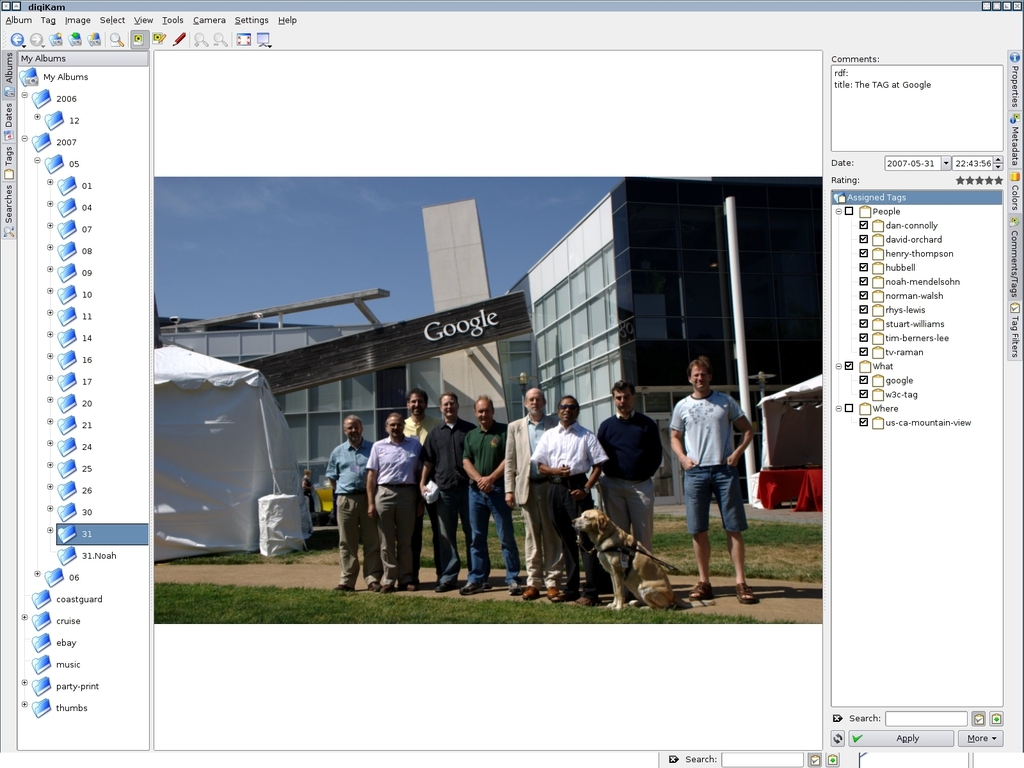
Task: Click the tag icon next to tim-berners-lee
Action: pos(878,338)
